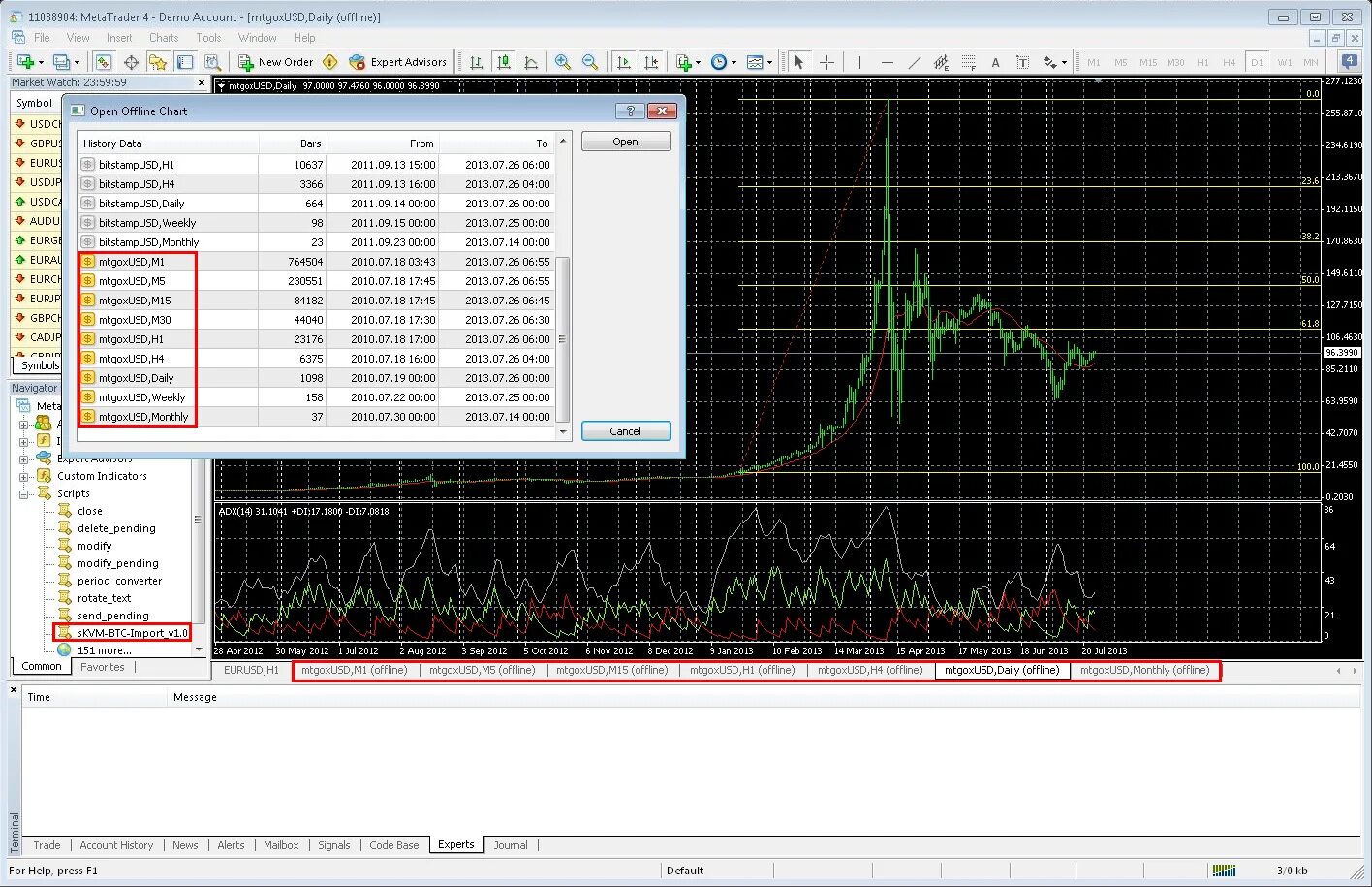Switch to the mtgoxUSD,M1 (offline) chart tab
The height and width of the screenshot is (887, 1372).
point(355,670)
